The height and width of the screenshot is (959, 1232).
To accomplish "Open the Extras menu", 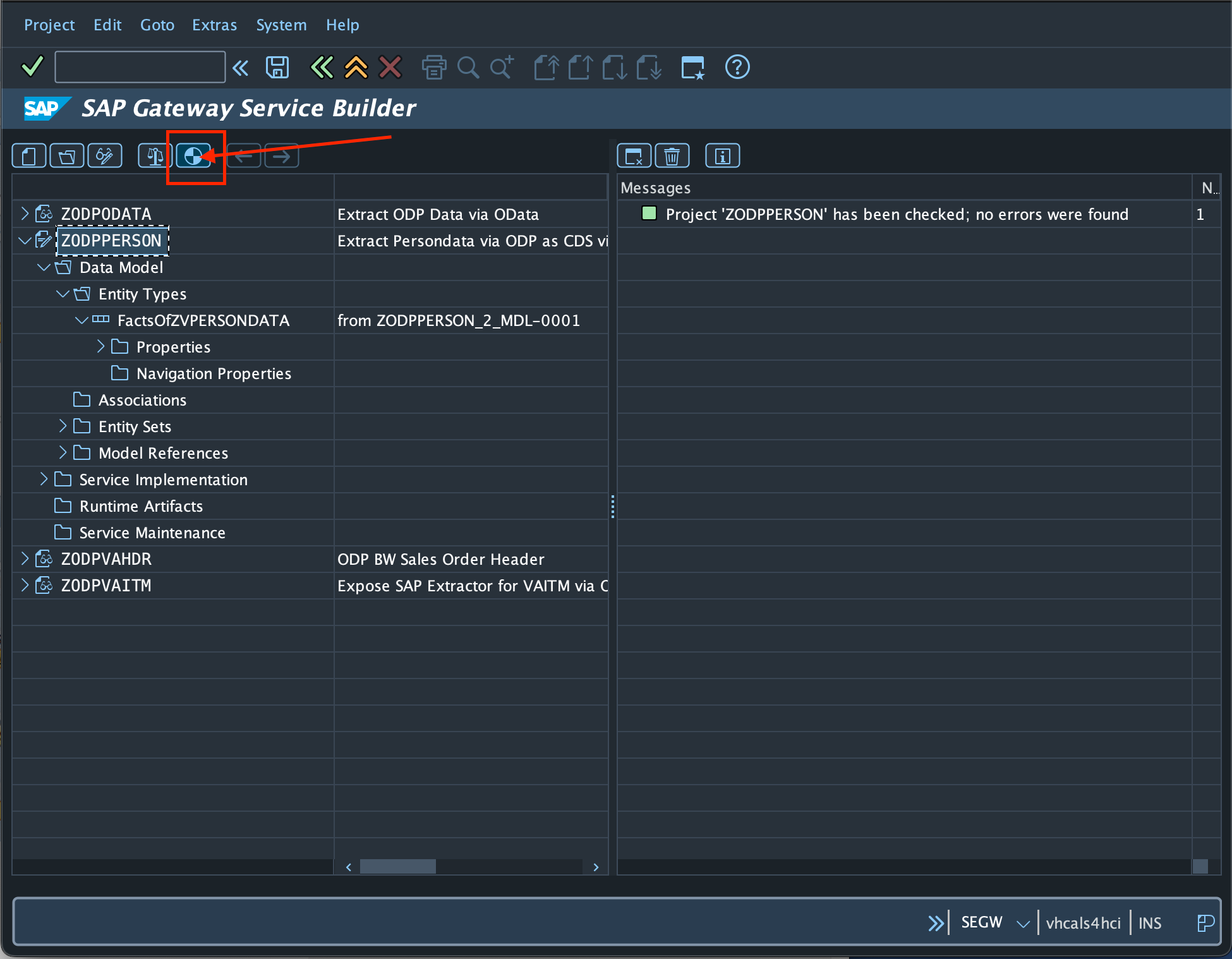I will point(214,25).
